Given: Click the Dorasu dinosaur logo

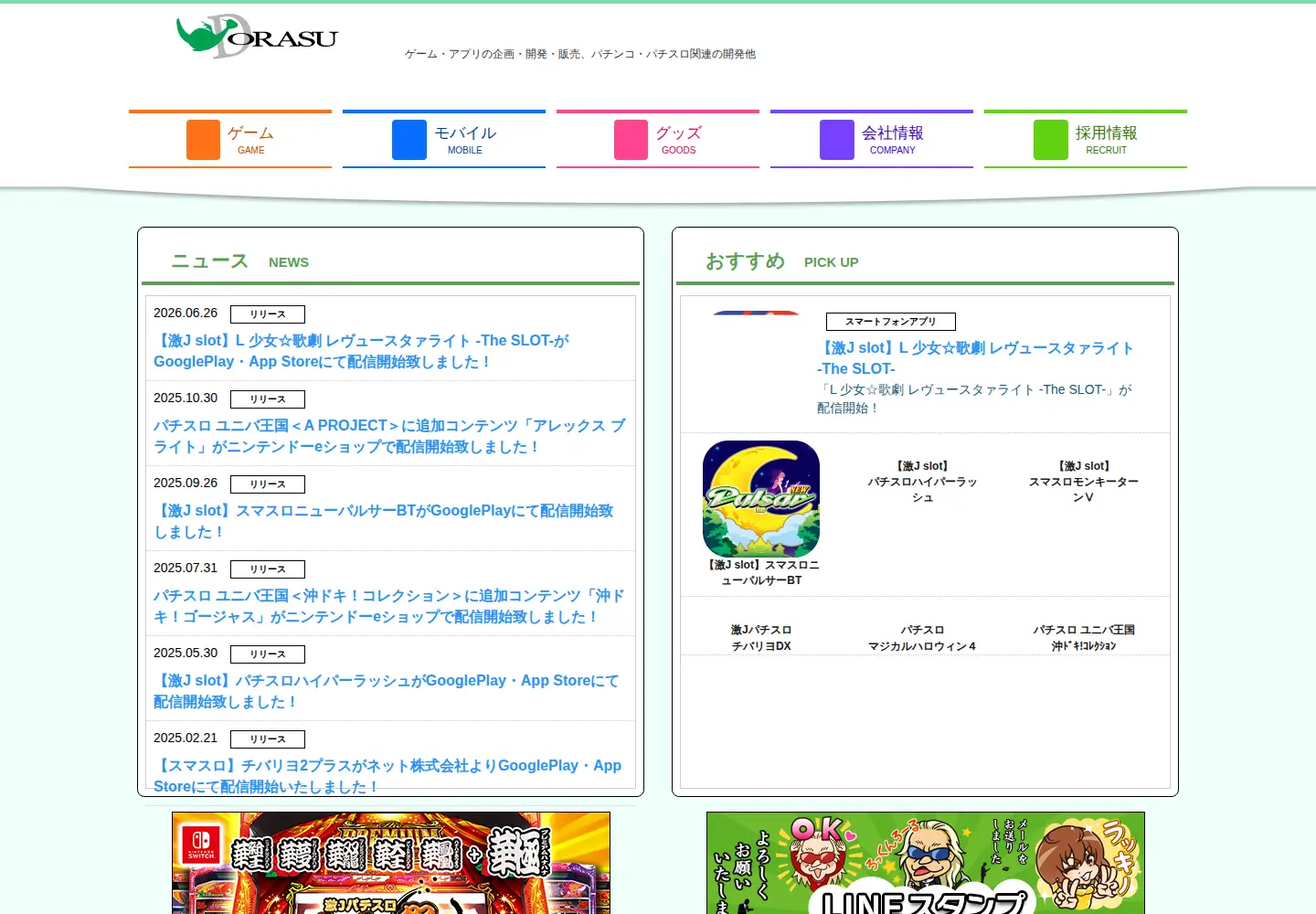Looking at the screenshot, I should point(257,37).
